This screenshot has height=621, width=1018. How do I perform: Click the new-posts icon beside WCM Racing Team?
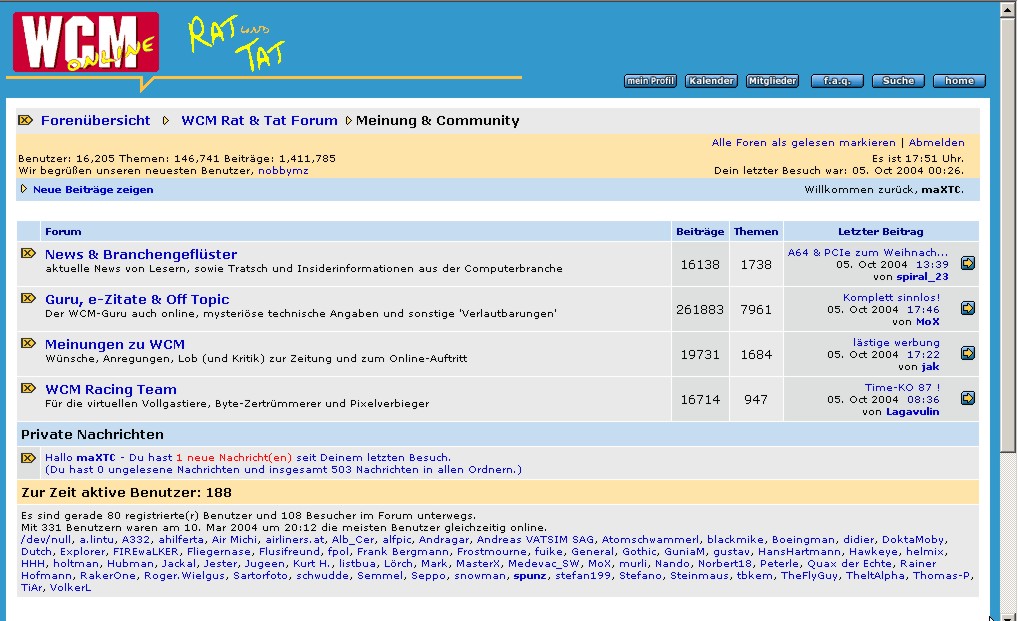click(28, 388)
